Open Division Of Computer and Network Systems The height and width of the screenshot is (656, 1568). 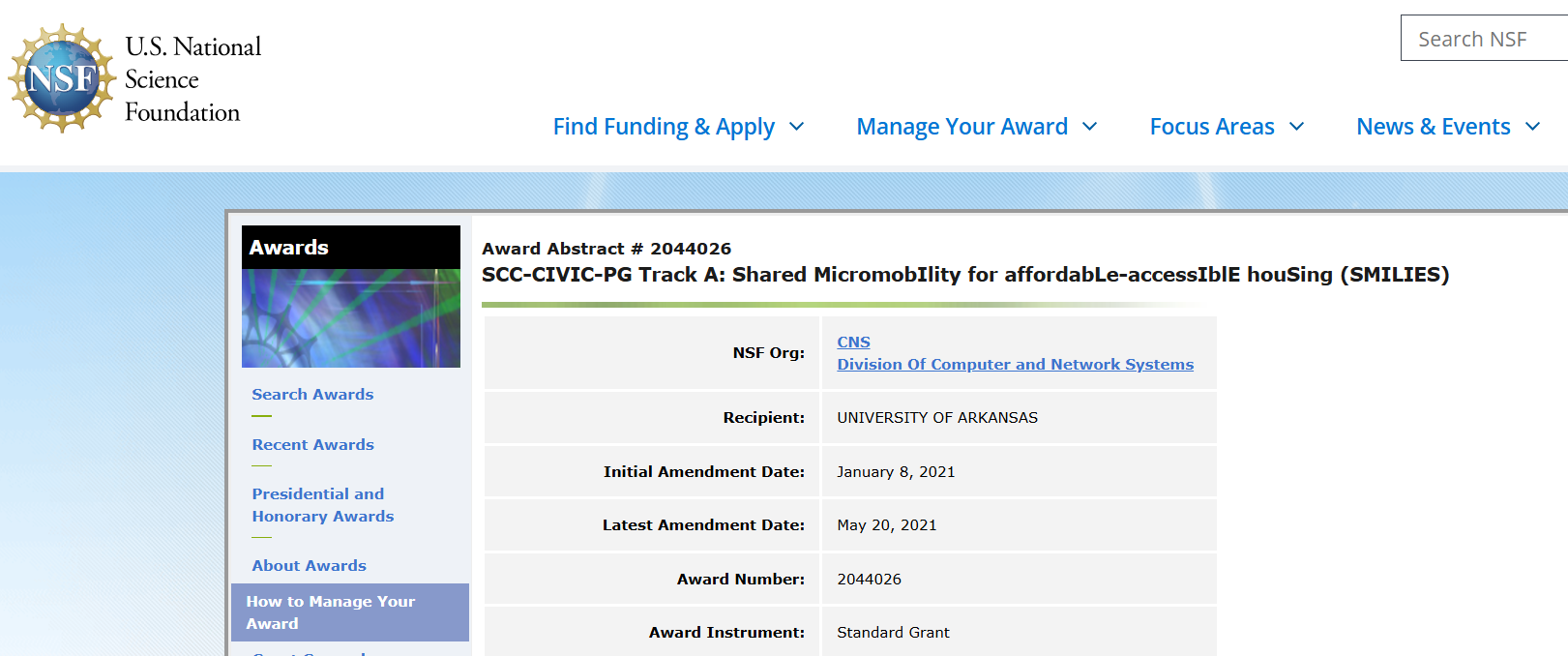[x=1016, y=364]
